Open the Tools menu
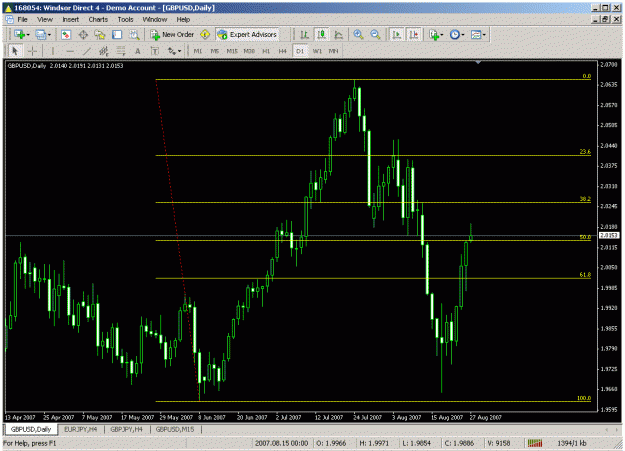The width and height of the screenshot is (625, 451). [125, 20]
